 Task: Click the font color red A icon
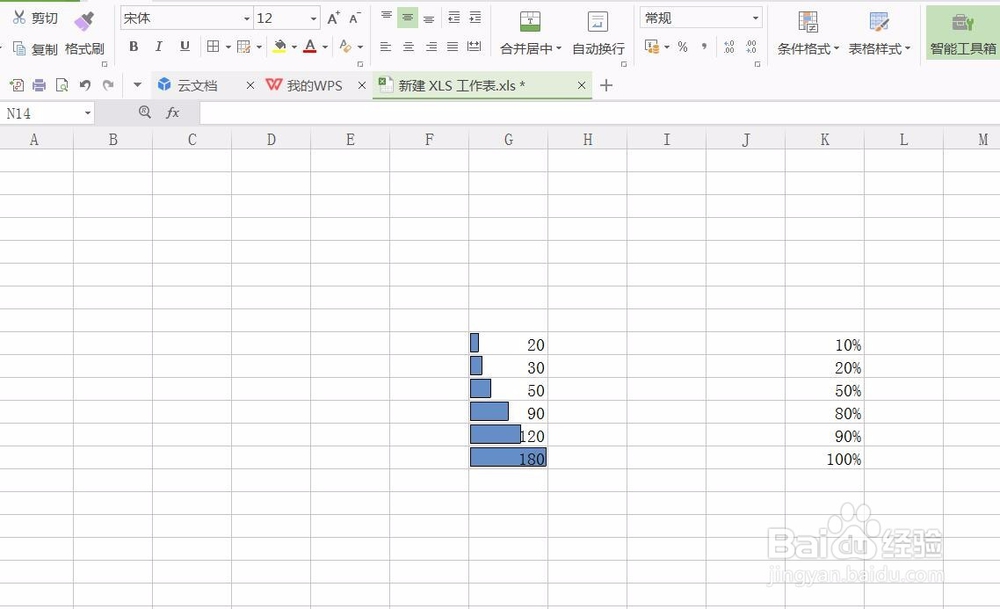310,47
